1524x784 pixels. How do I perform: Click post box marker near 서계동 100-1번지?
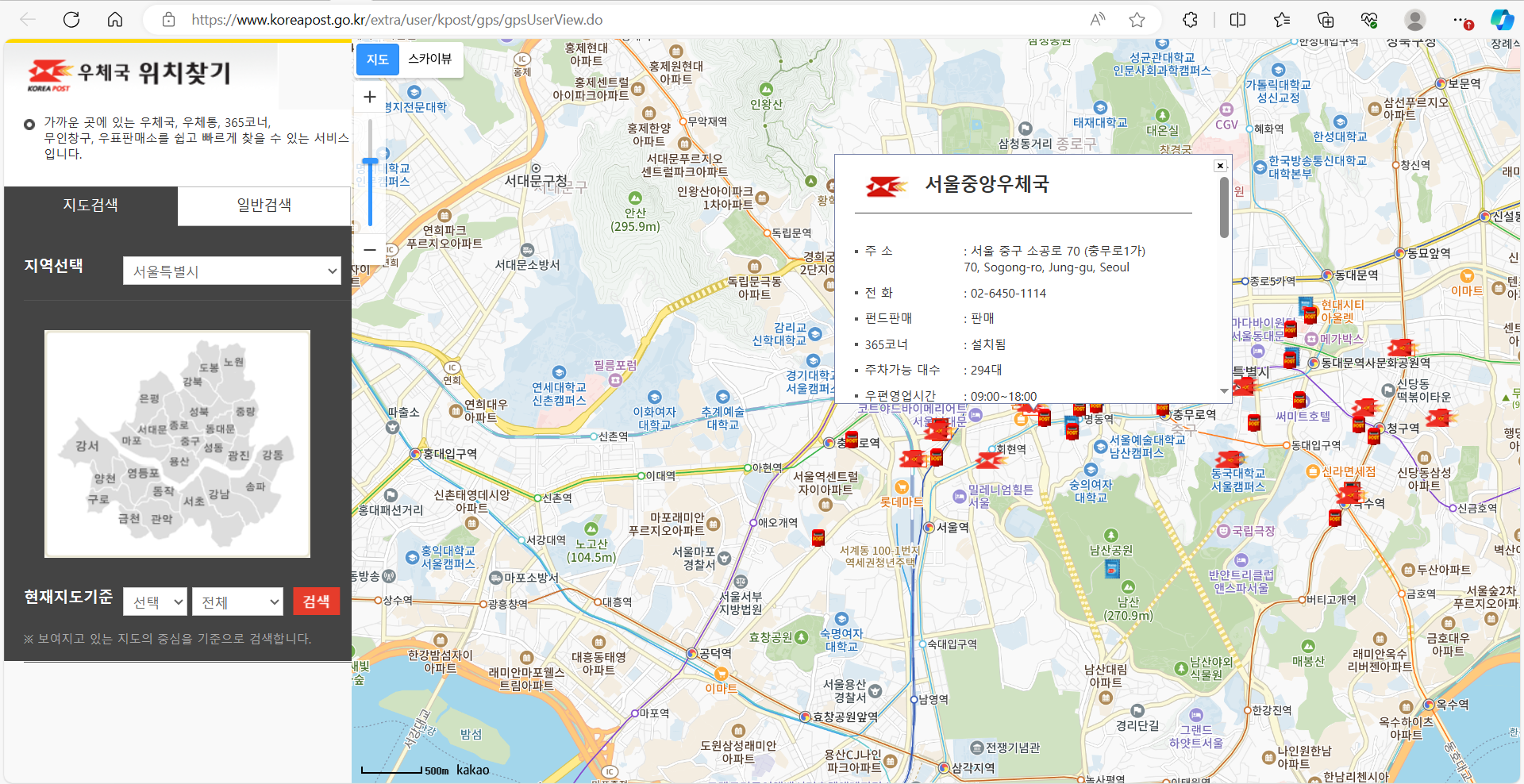[818, 537]
